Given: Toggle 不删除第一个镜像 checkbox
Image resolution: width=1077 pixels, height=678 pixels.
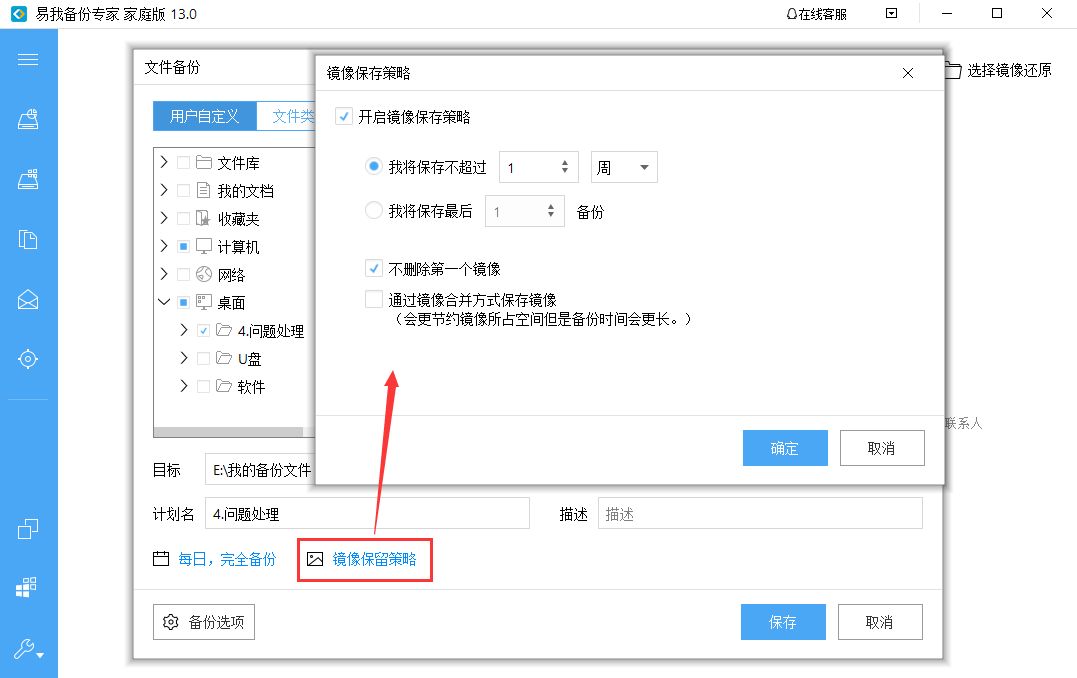Looking at the screenshot, I should coord(374,268).
